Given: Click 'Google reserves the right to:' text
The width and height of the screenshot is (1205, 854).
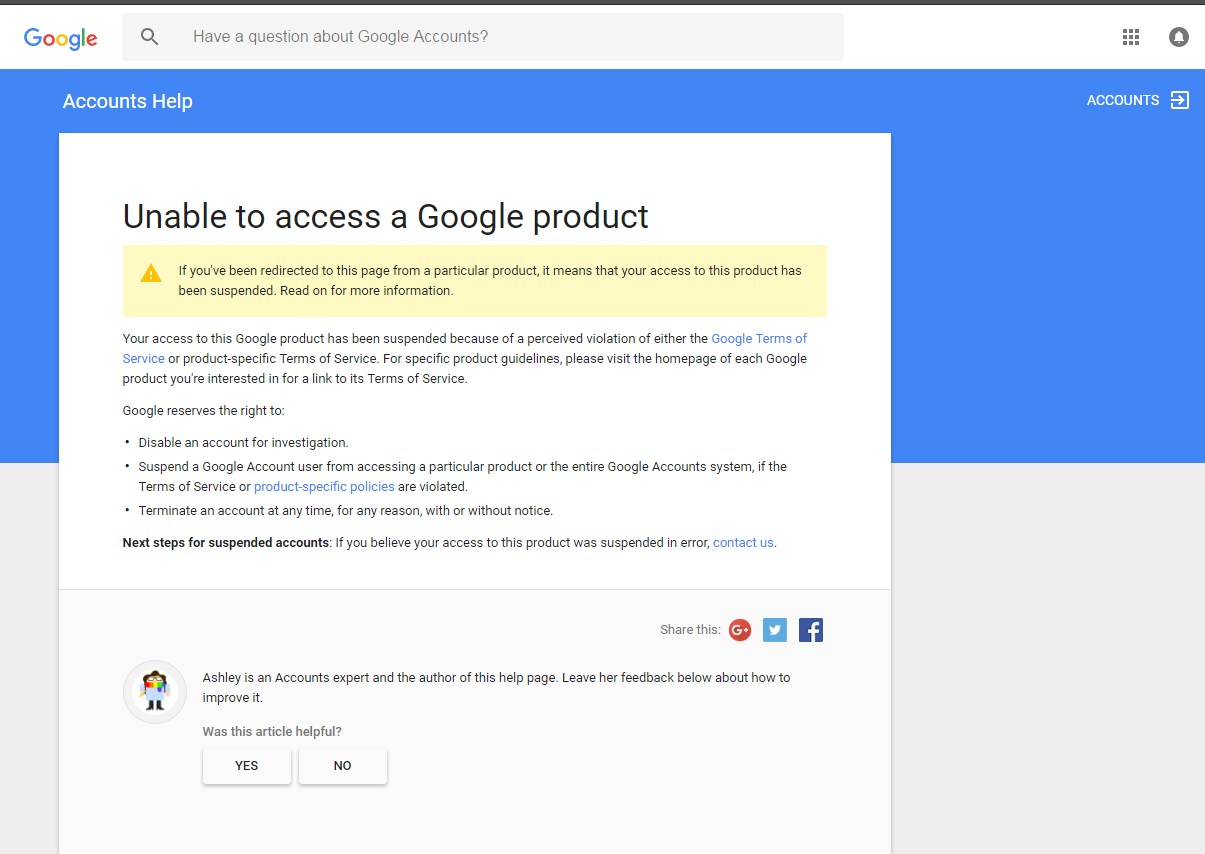Looking at the screenshot, I should (x=204, y=410).
